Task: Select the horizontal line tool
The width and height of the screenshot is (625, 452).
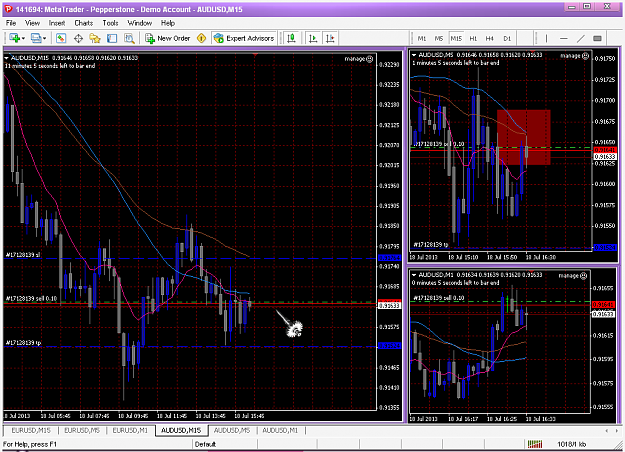Action: pyautogui.click(x=564, y=38)
